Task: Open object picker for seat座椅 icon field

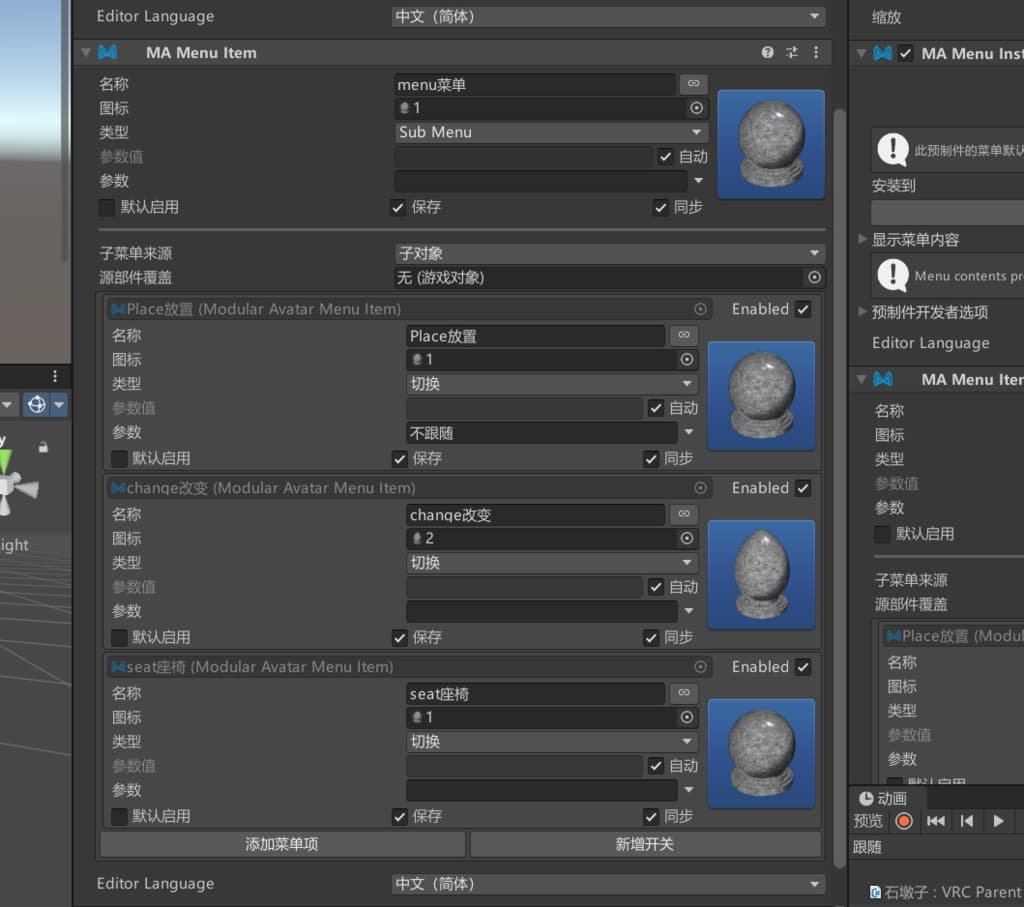Action: (x=686, y=717)
